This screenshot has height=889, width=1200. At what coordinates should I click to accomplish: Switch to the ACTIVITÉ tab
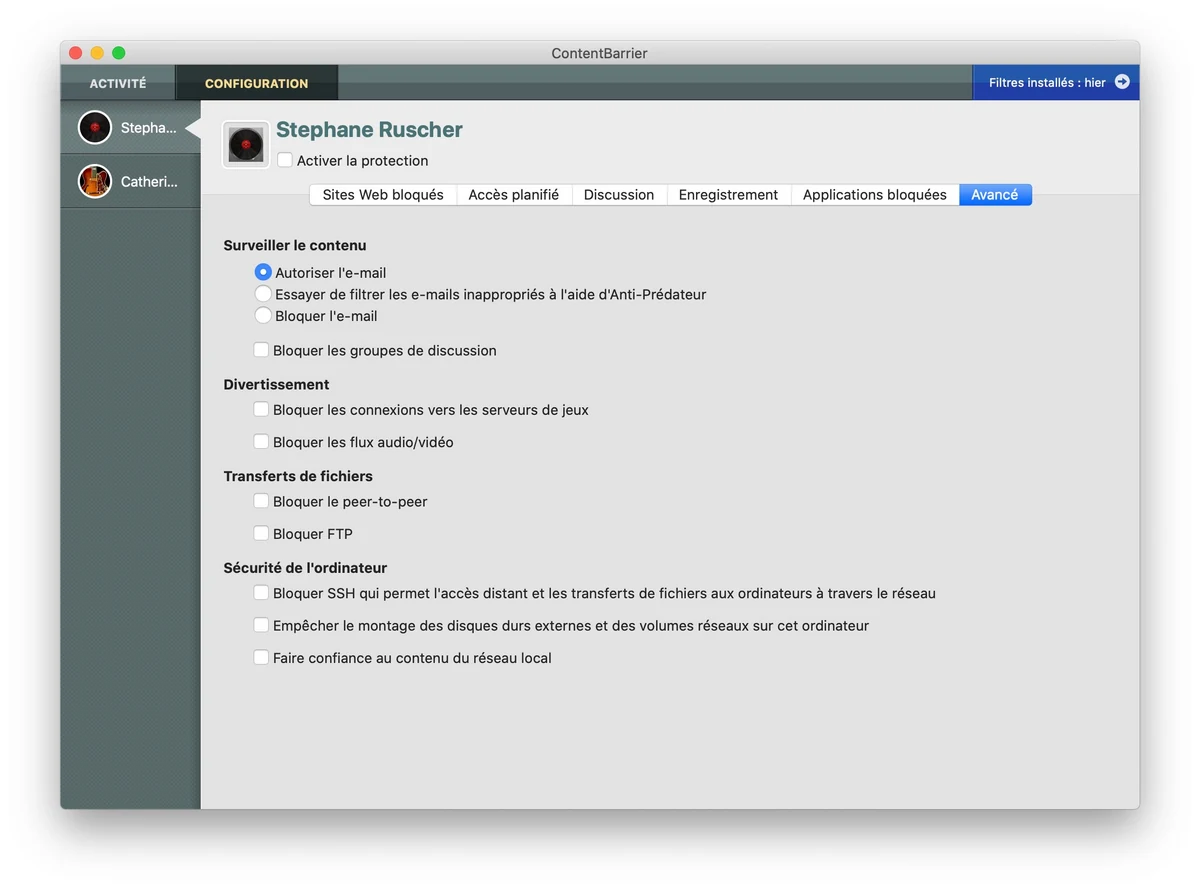click(118, 83)
